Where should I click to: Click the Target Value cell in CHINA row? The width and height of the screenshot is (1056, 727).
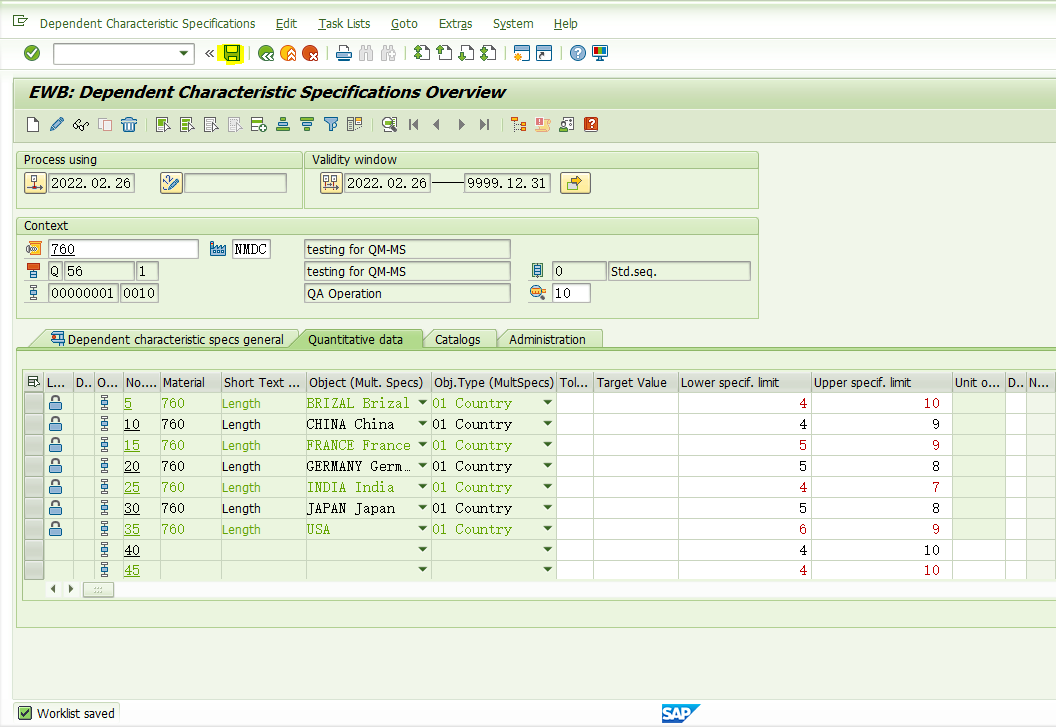pos(636,424)
